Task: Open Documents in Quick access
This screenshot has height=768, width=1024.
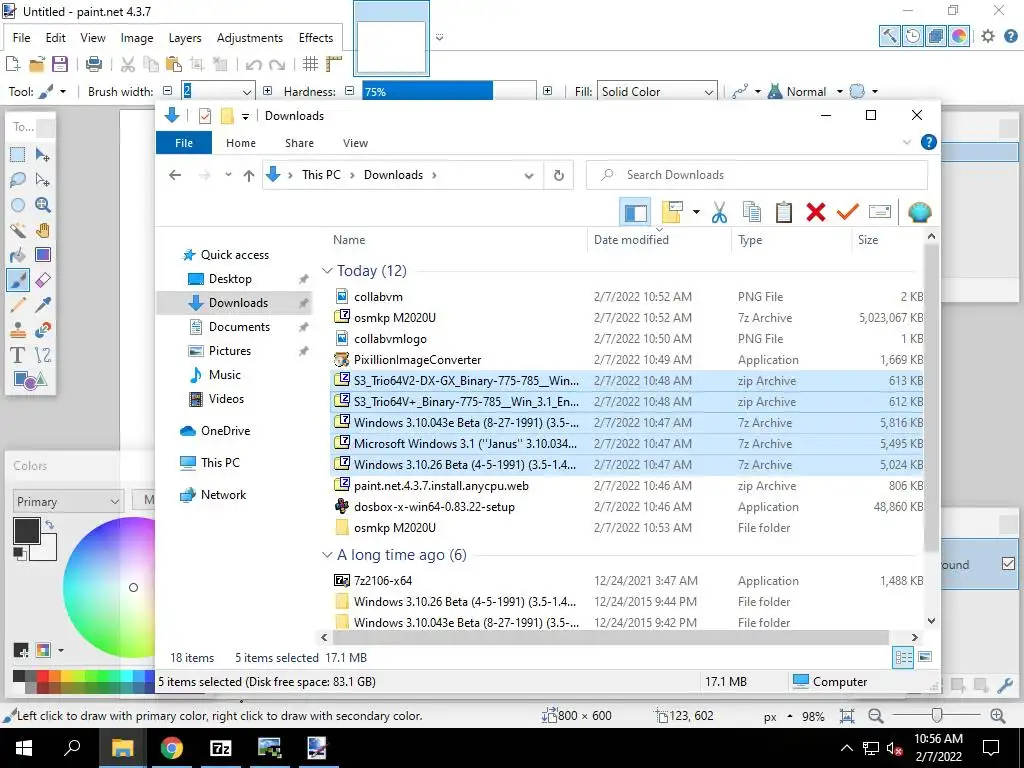Action: (x=239, y=327)
